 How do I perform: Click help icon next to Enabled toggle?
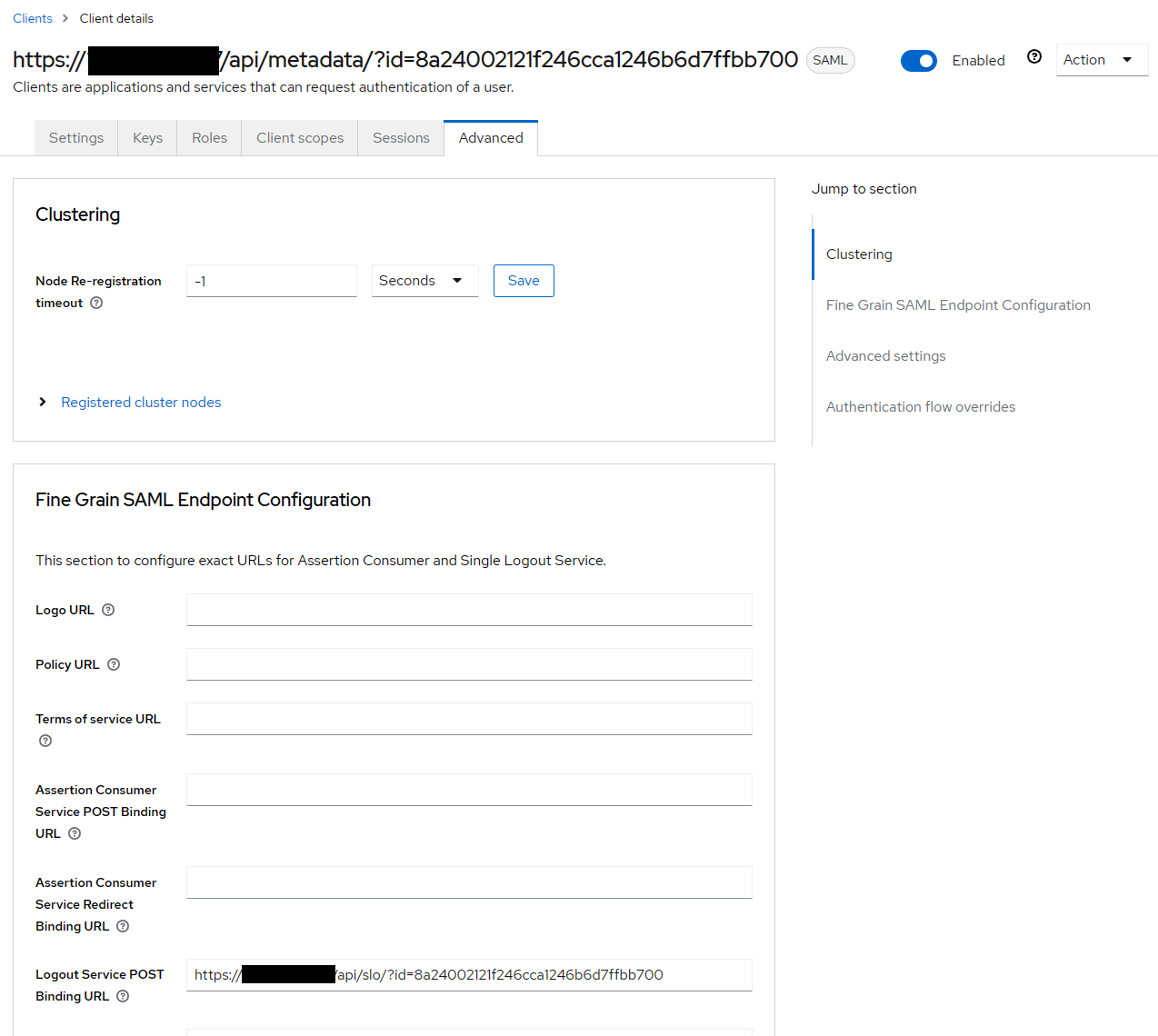click(x=1034, y=57)
